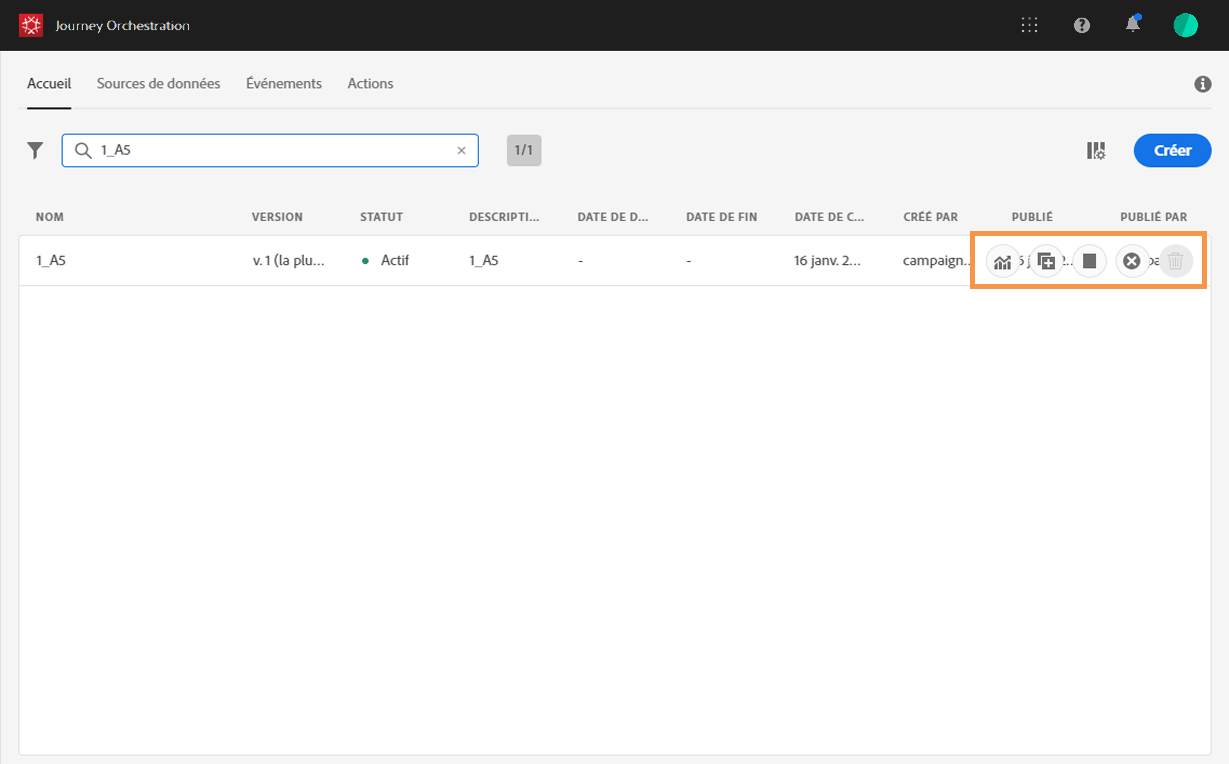
Task: Open the app switcher grid icon
Action: coord(1030,26)
